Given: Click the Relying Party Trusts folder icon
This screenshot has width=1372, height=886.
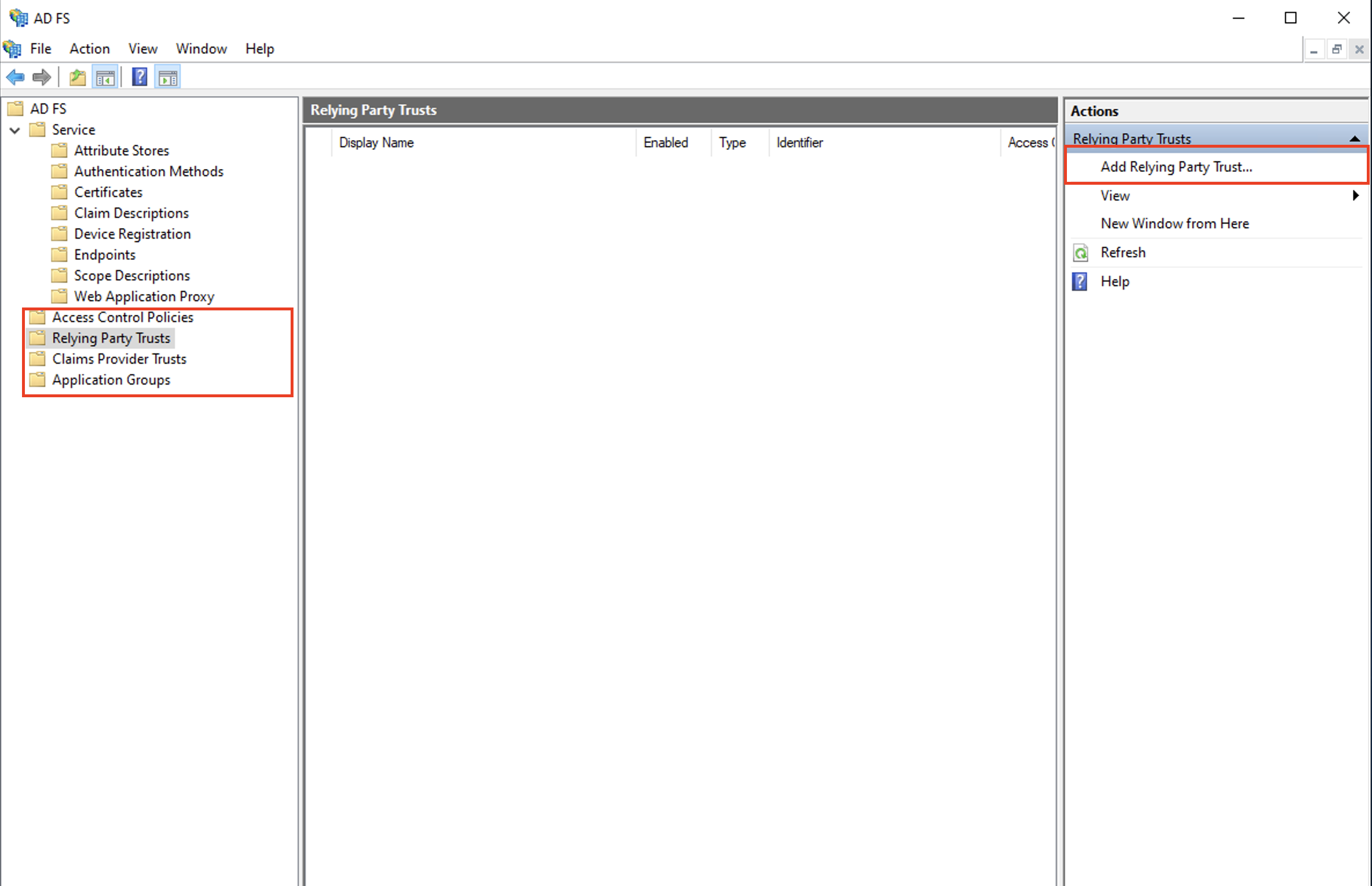Looking at the screenshot, I should tap(38, 338).
